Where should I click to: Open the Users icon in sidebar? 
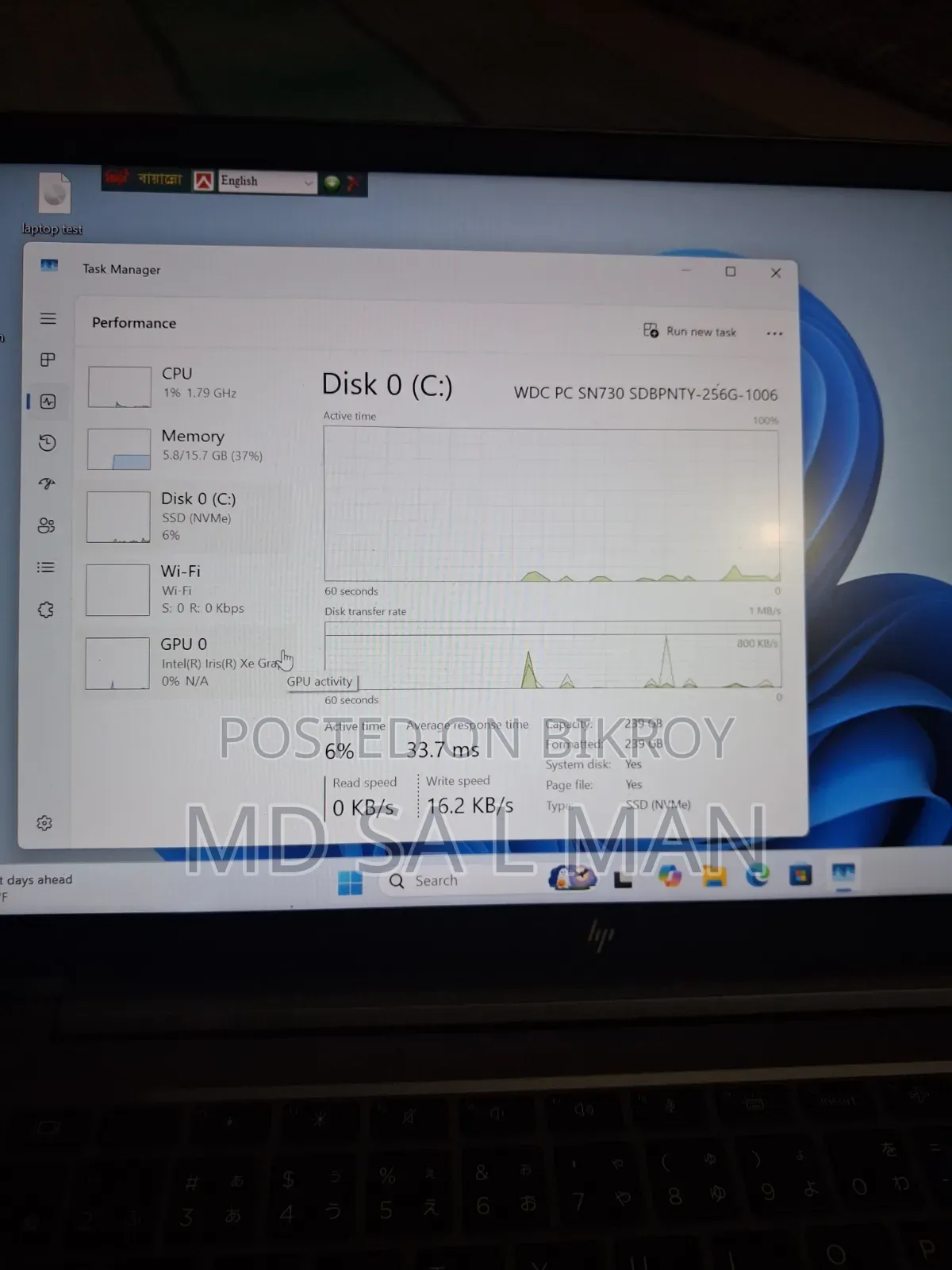[x=47, y=525]
